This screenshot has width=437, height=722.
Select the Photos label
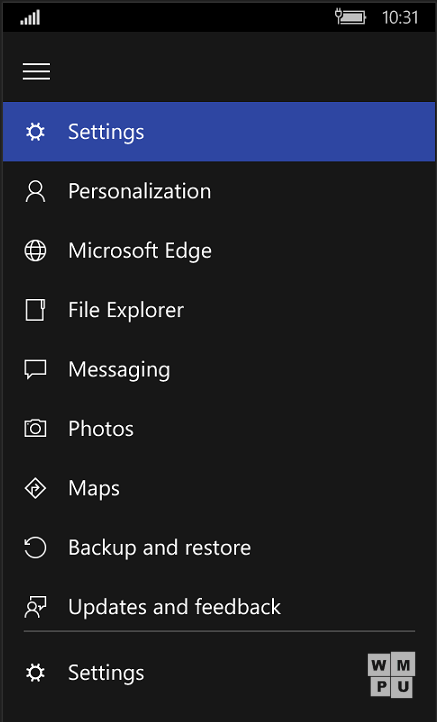(x=101, y=429)
